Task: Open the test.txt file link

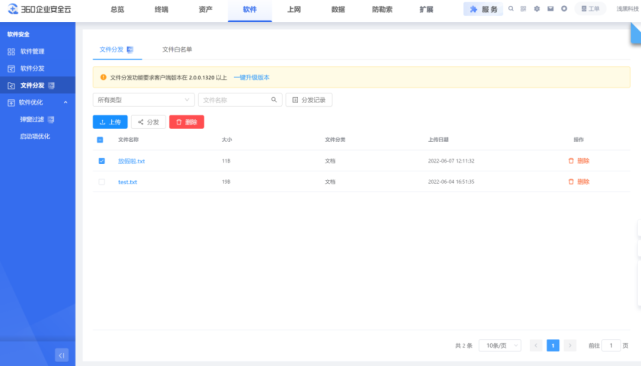Action: [x=128, y=182]
